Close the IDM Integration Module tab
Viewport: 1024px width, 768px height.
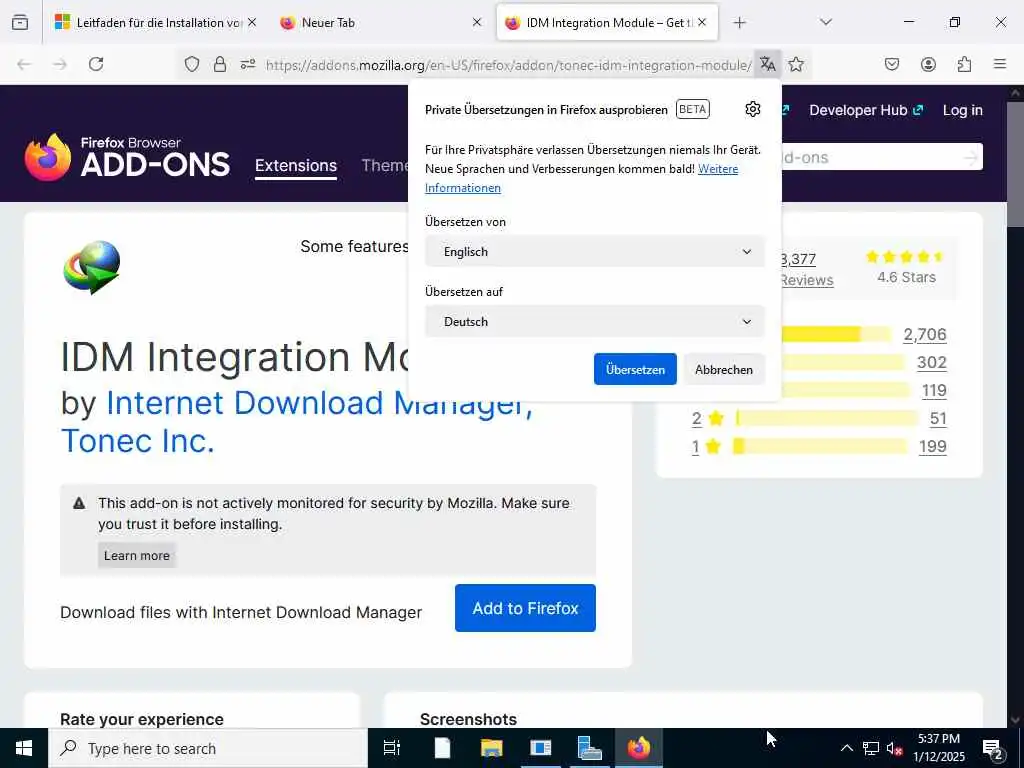click(x=702, y=22)
